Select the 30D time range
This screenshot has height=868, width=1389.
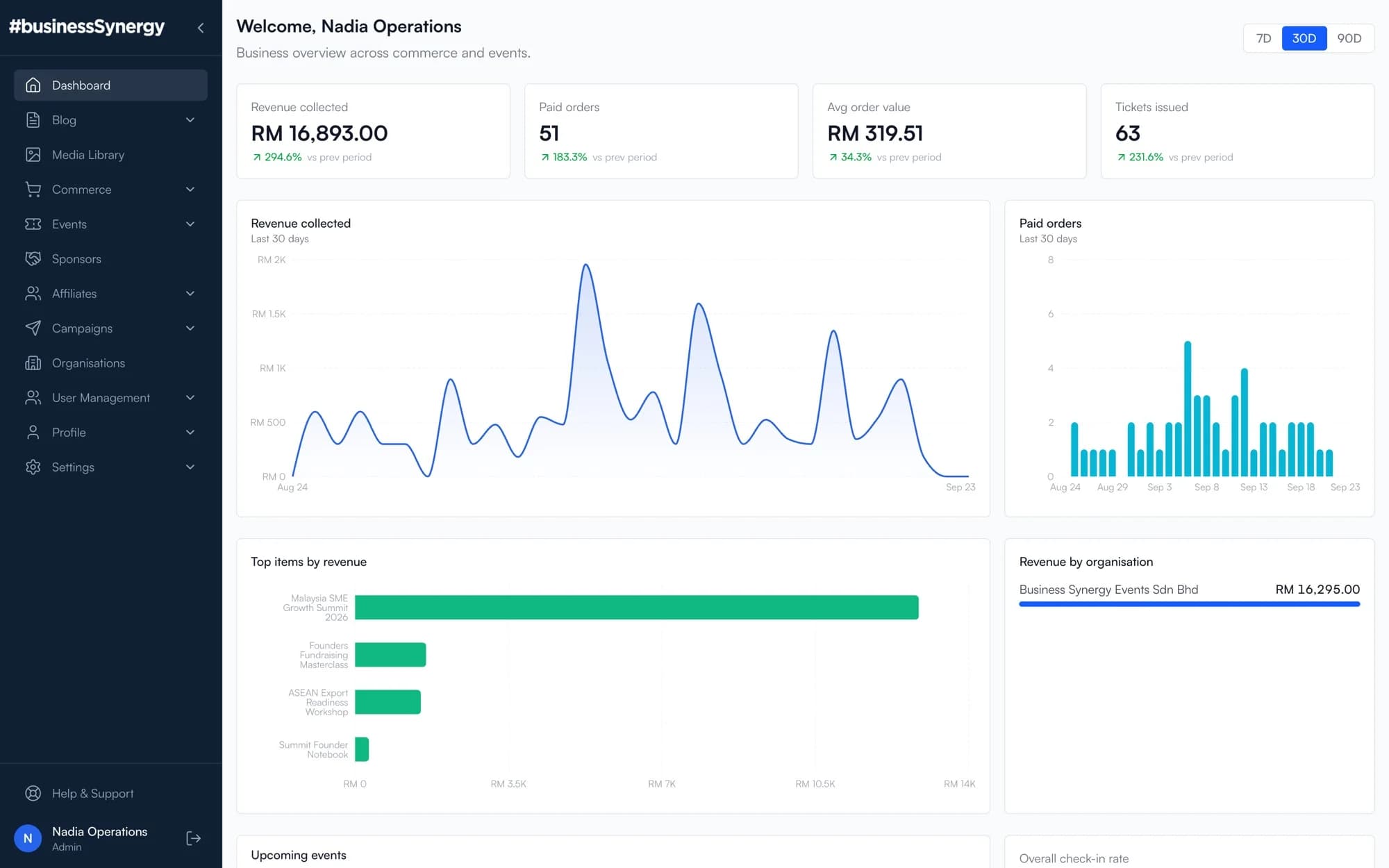[1304, 38]
